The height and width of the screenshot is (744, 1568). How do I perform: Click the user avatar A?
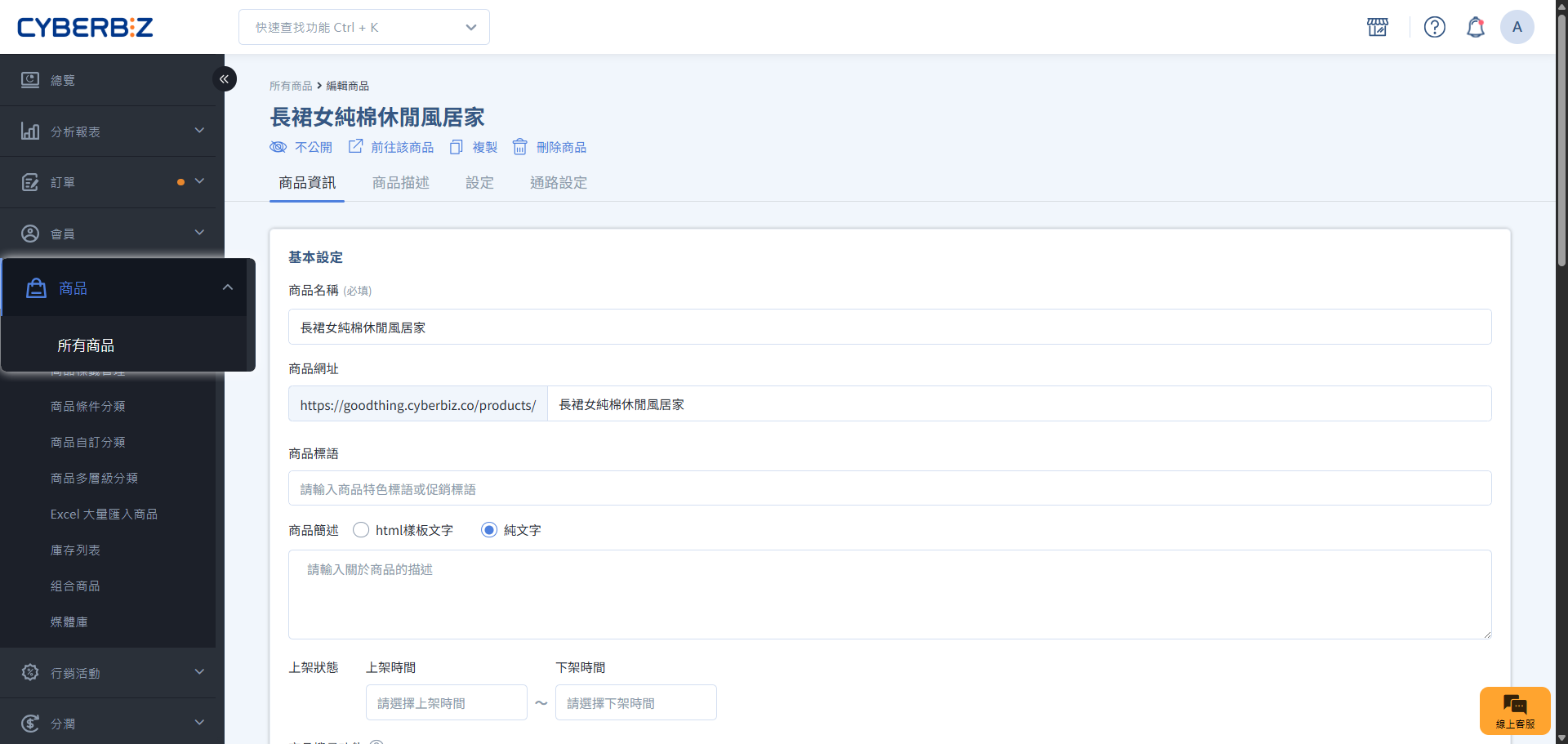1517,27
